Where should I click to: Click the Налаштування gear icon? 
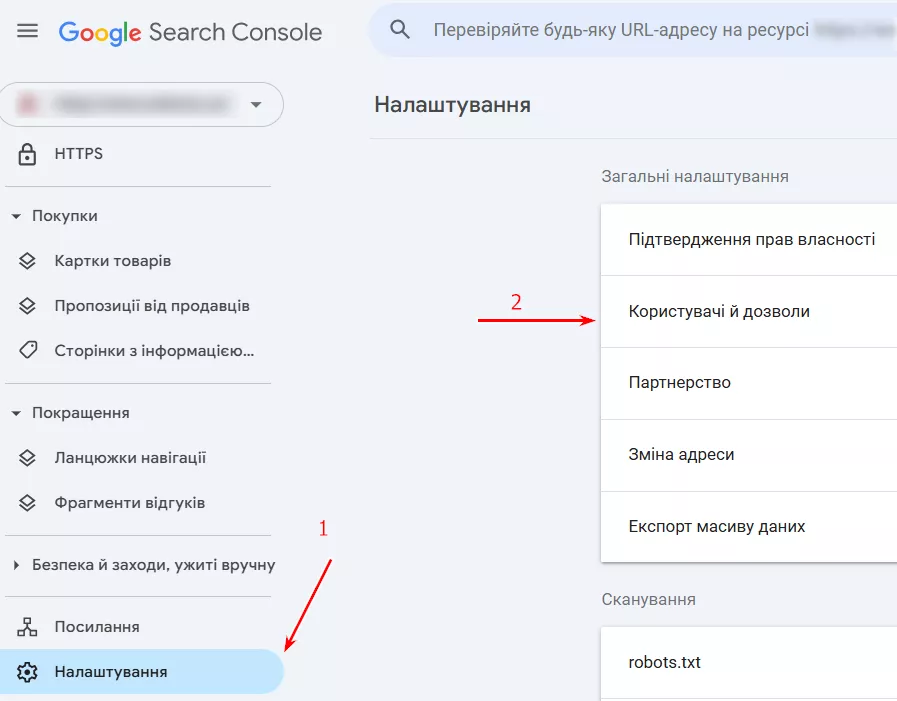(x=26, y=671)
